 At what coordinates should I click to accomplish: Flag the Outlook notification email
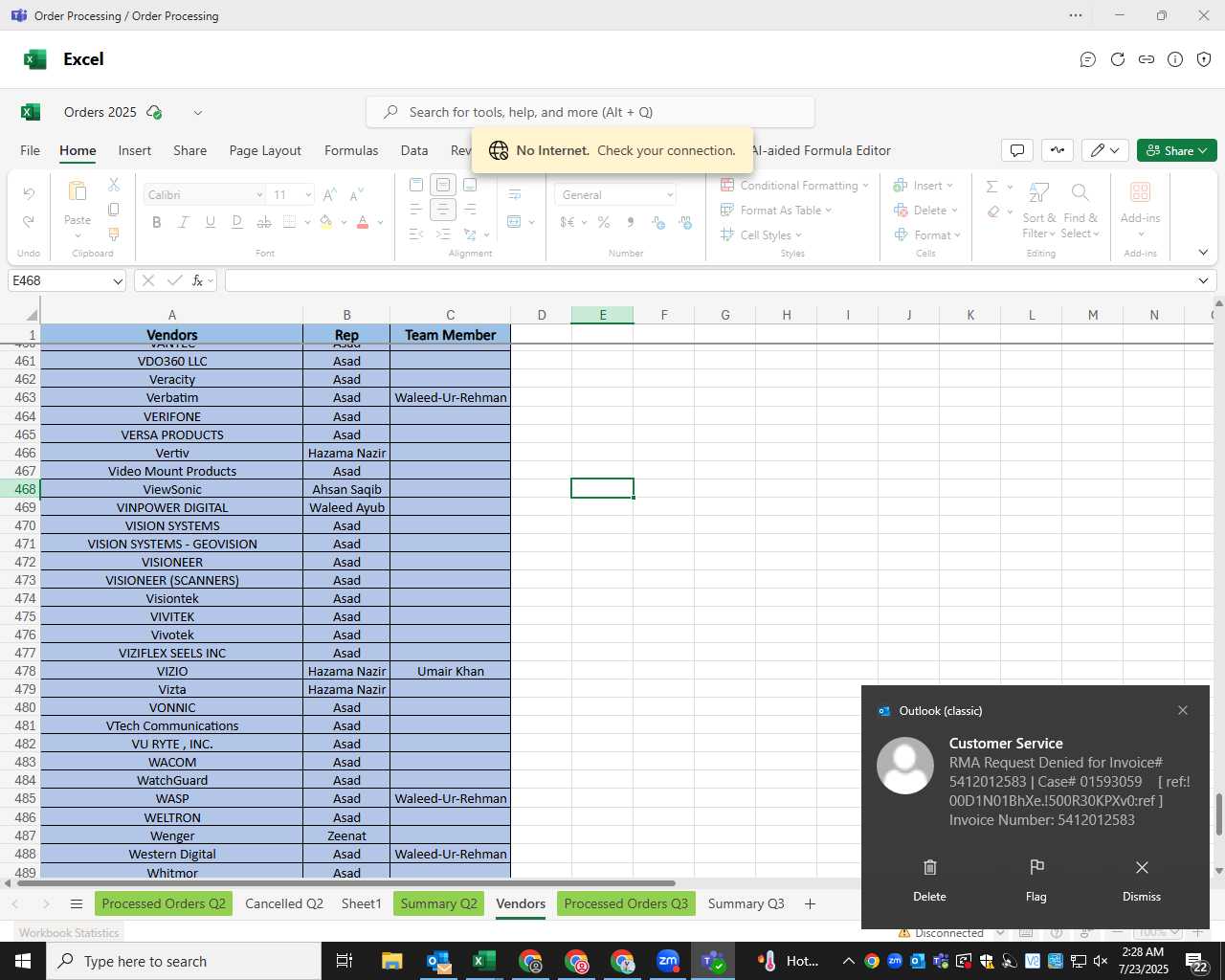1036,880
